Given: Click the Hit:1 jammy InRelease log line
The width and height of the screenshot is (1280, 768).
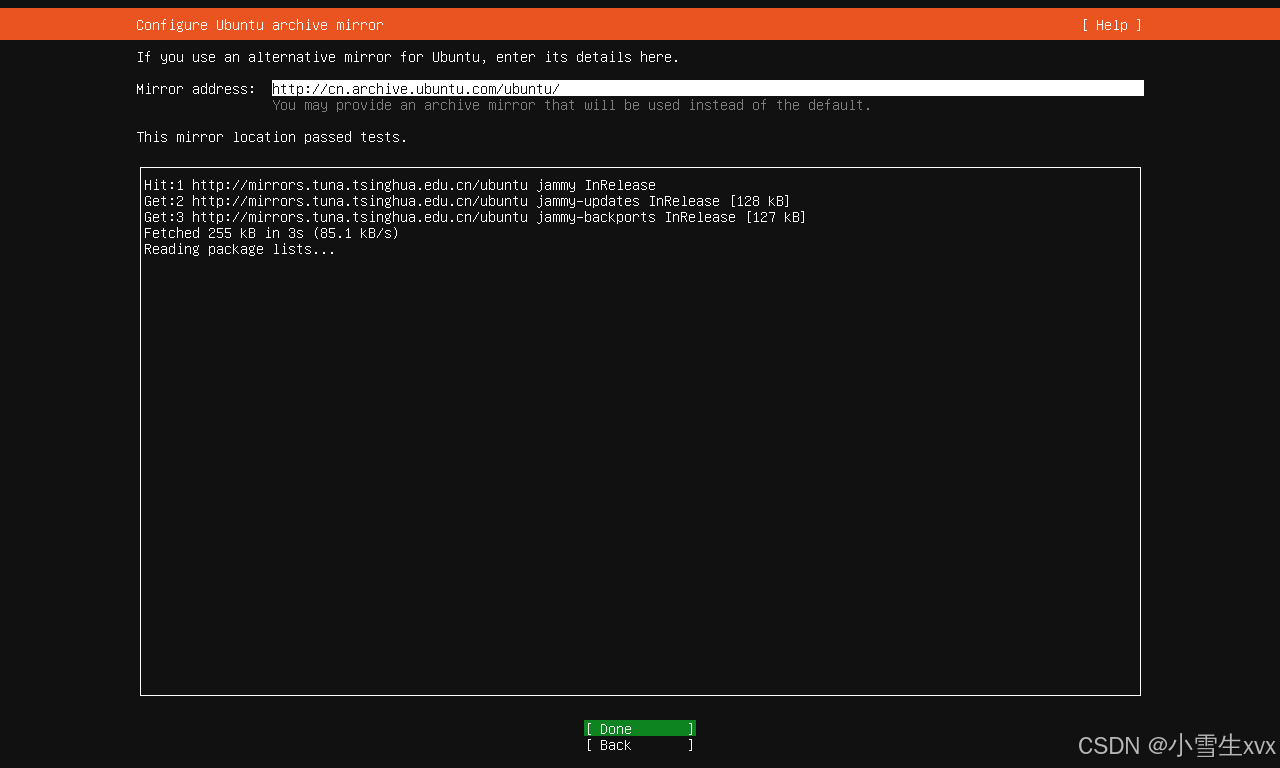Looking at the screenshot, I should (x=400, y=185).
